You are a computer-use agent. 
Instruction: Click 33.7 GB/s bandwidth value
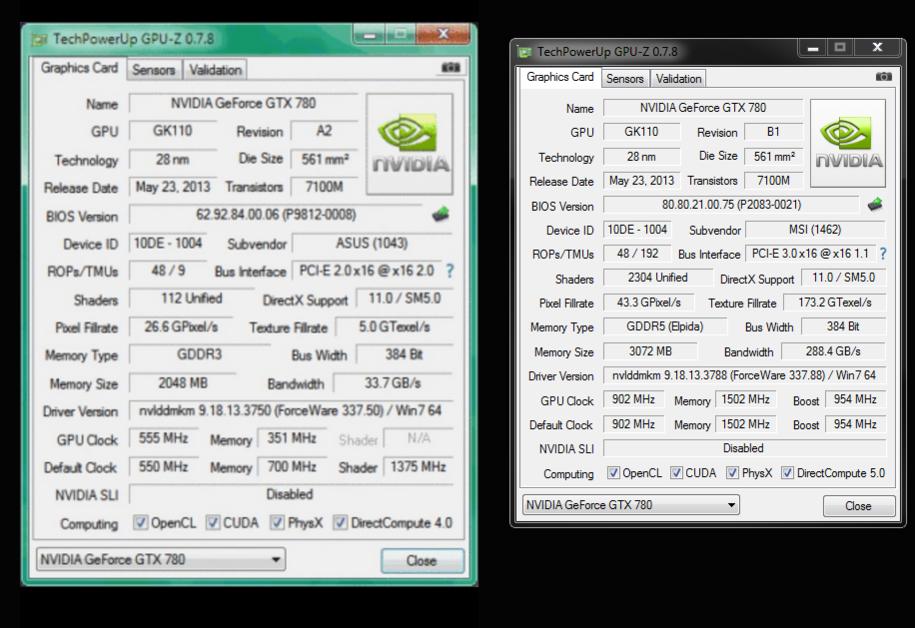393,383
